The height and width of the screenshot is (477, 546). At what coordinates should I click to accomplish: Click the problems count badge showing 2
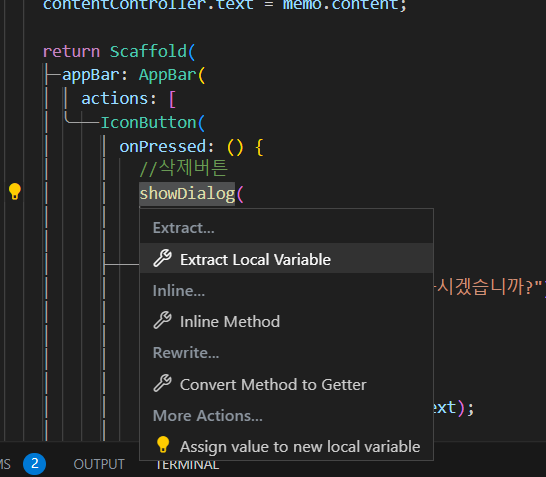click(x=34, y=464)
